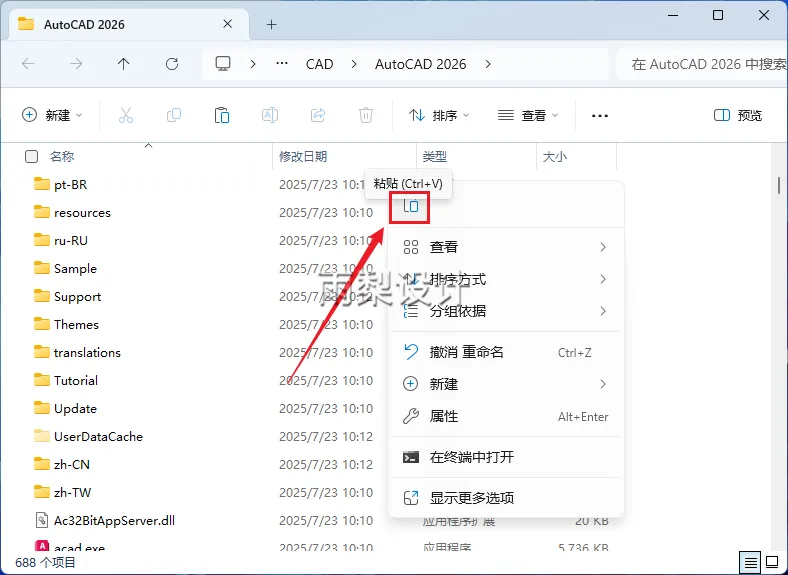Close the AutoCAD 2026 tab
This screenshot has width=788, height=575.
228,24
